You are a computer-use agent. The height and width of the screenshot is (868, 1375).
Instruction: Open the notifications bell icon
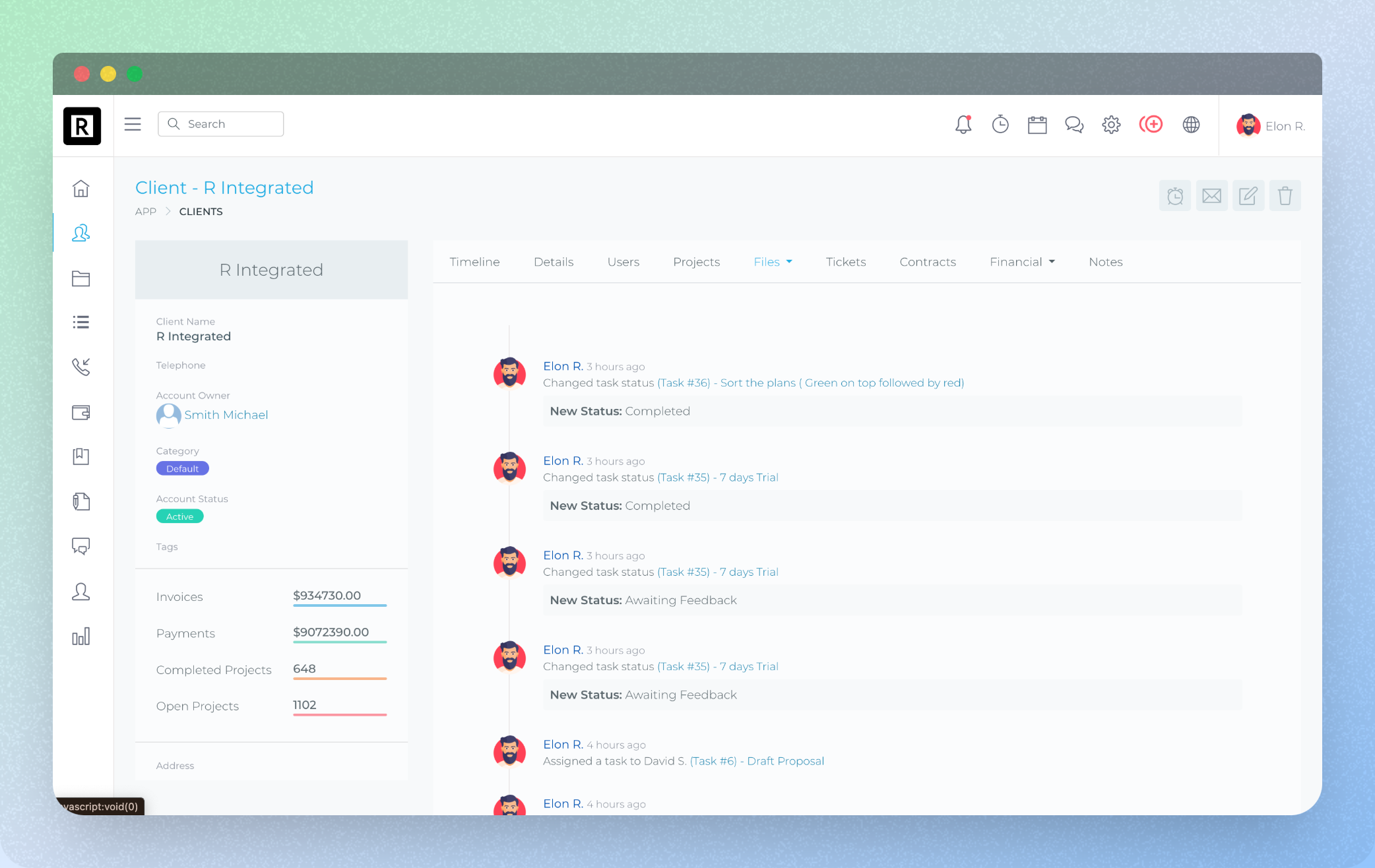tap(963, 125)
